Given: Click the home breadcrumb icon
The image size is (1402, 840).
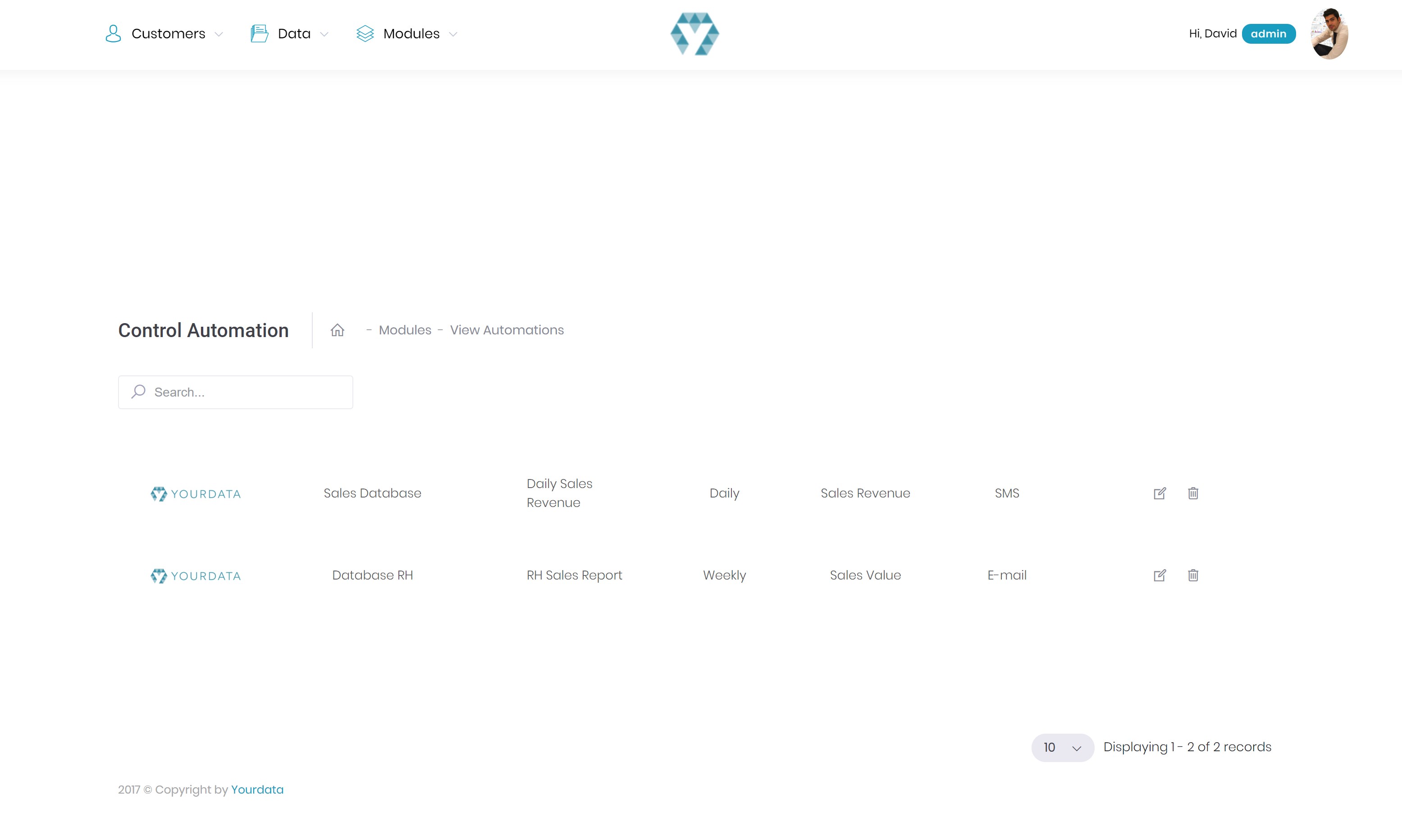Looking at the screenshot, I should tap(338, 330).
